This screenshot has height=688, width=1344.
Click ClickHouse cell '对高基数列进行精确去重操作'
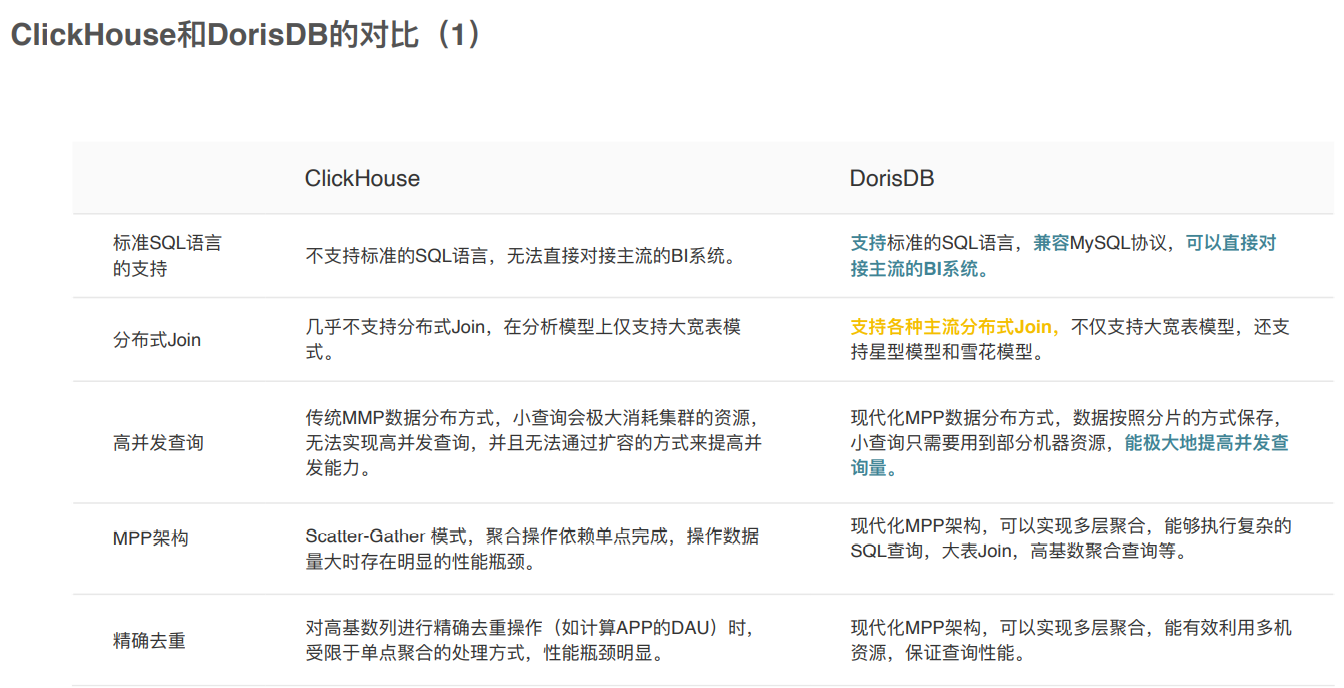528,640
